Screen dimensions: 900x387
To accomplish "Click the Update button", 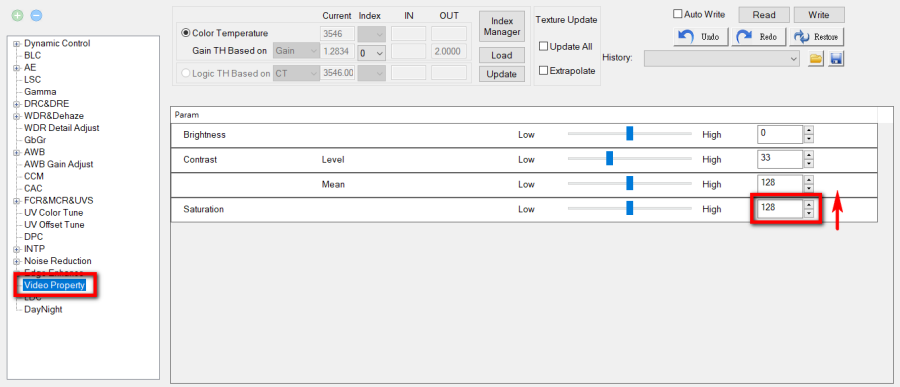I will [502, 74].
